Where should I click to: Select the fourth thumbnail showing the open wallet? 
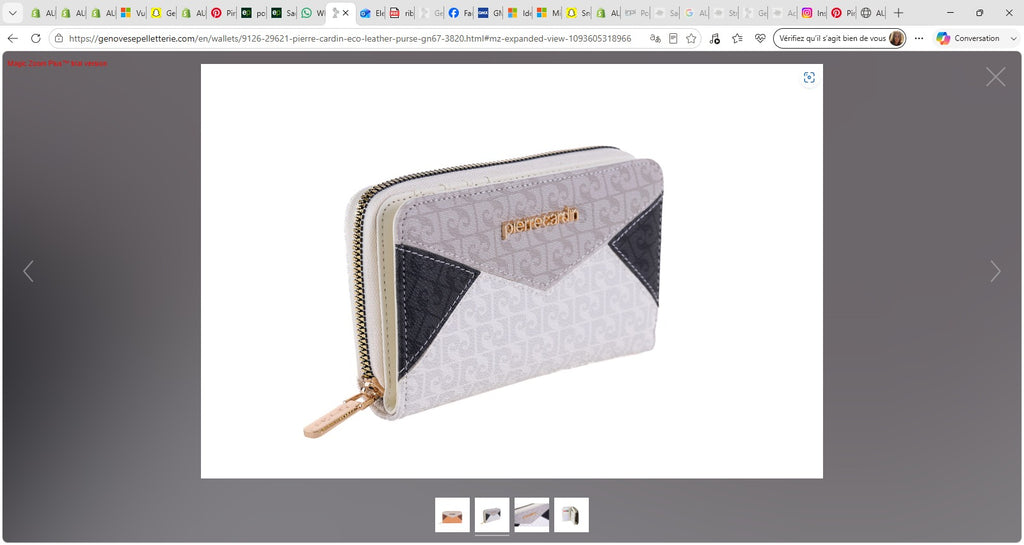(x=571, y=514)
